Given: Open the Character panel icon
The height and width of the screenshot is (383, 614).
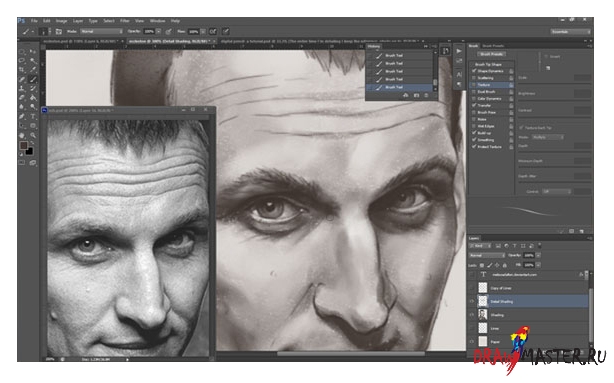Looking at the screenshot, I should 459,74.
